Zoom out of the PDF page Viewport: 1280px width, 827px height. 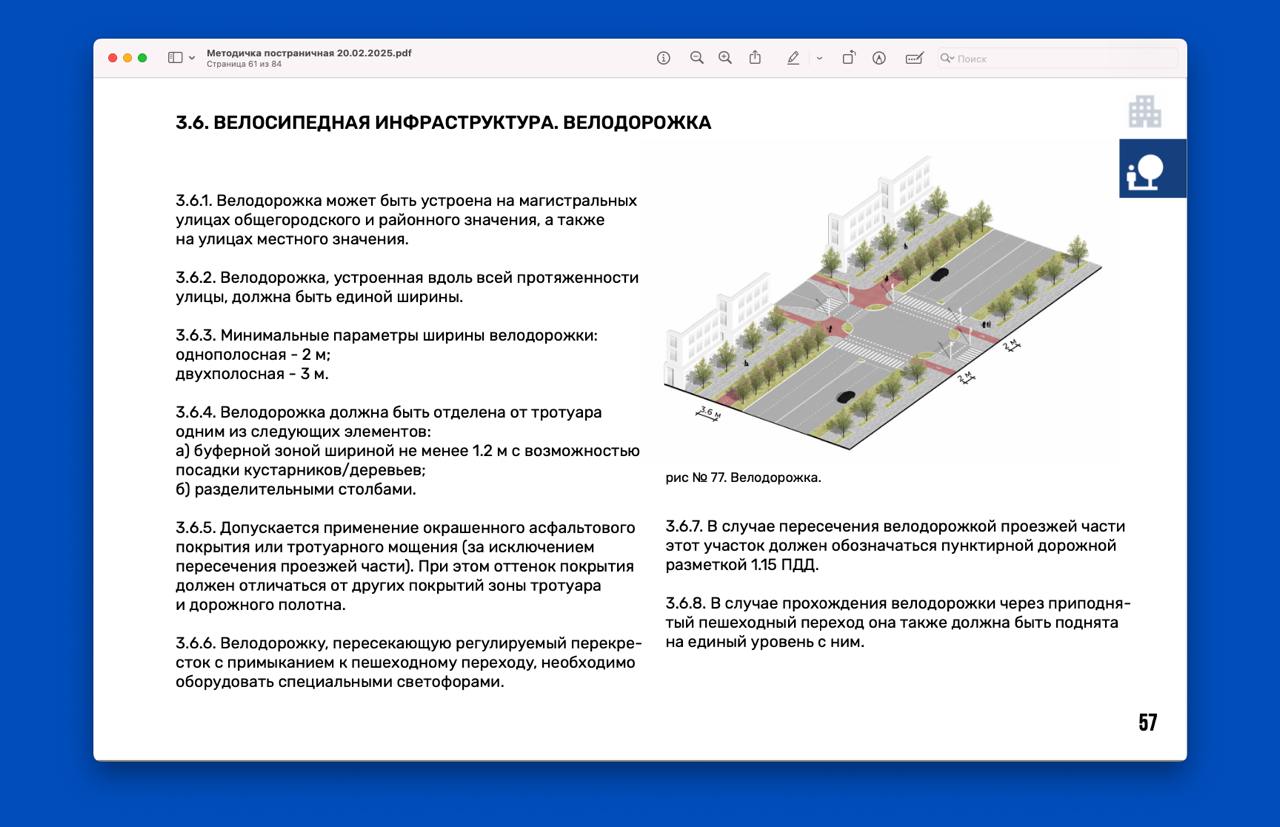coord(697,58)
